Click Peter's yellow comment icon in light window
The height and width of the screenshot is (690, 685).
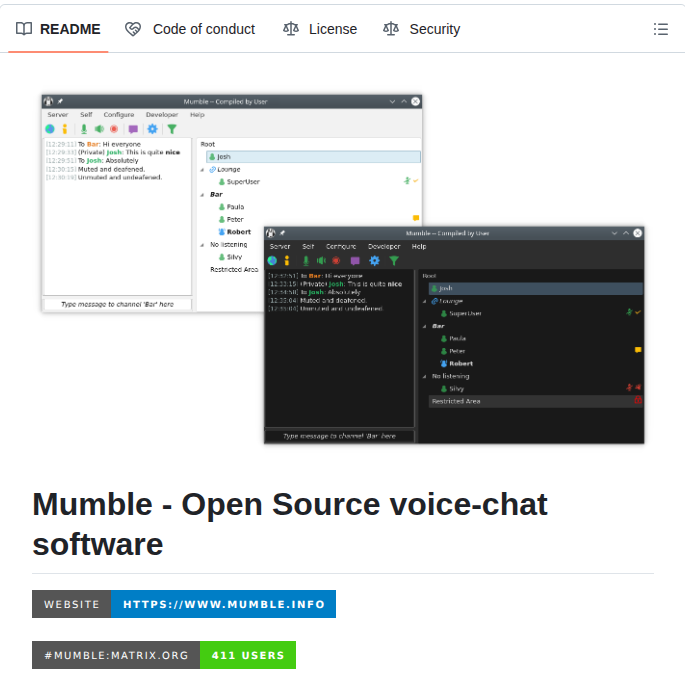coord(416,218)
